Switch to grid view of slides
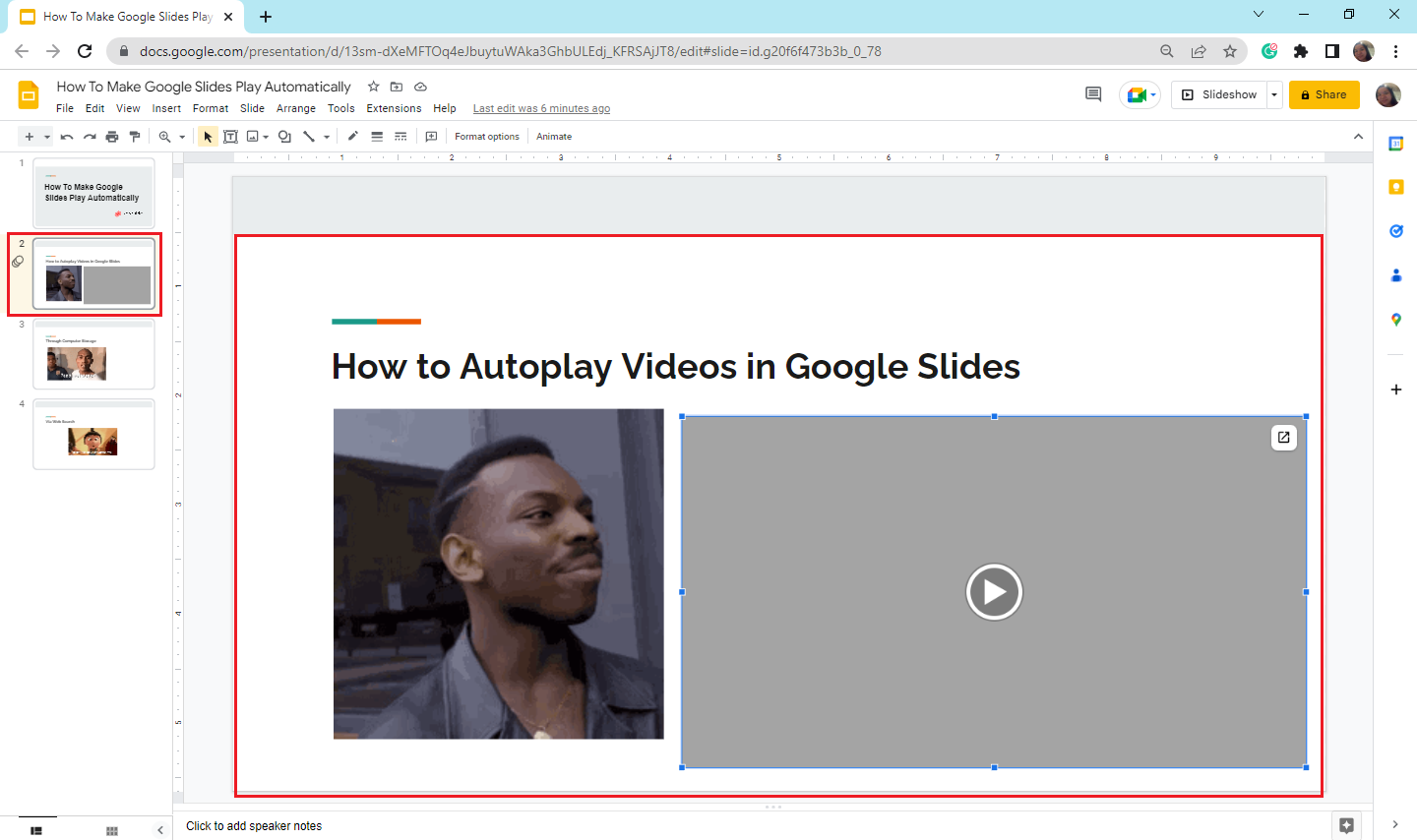Viewport: 1417px width, 840px height. (111, 830)
